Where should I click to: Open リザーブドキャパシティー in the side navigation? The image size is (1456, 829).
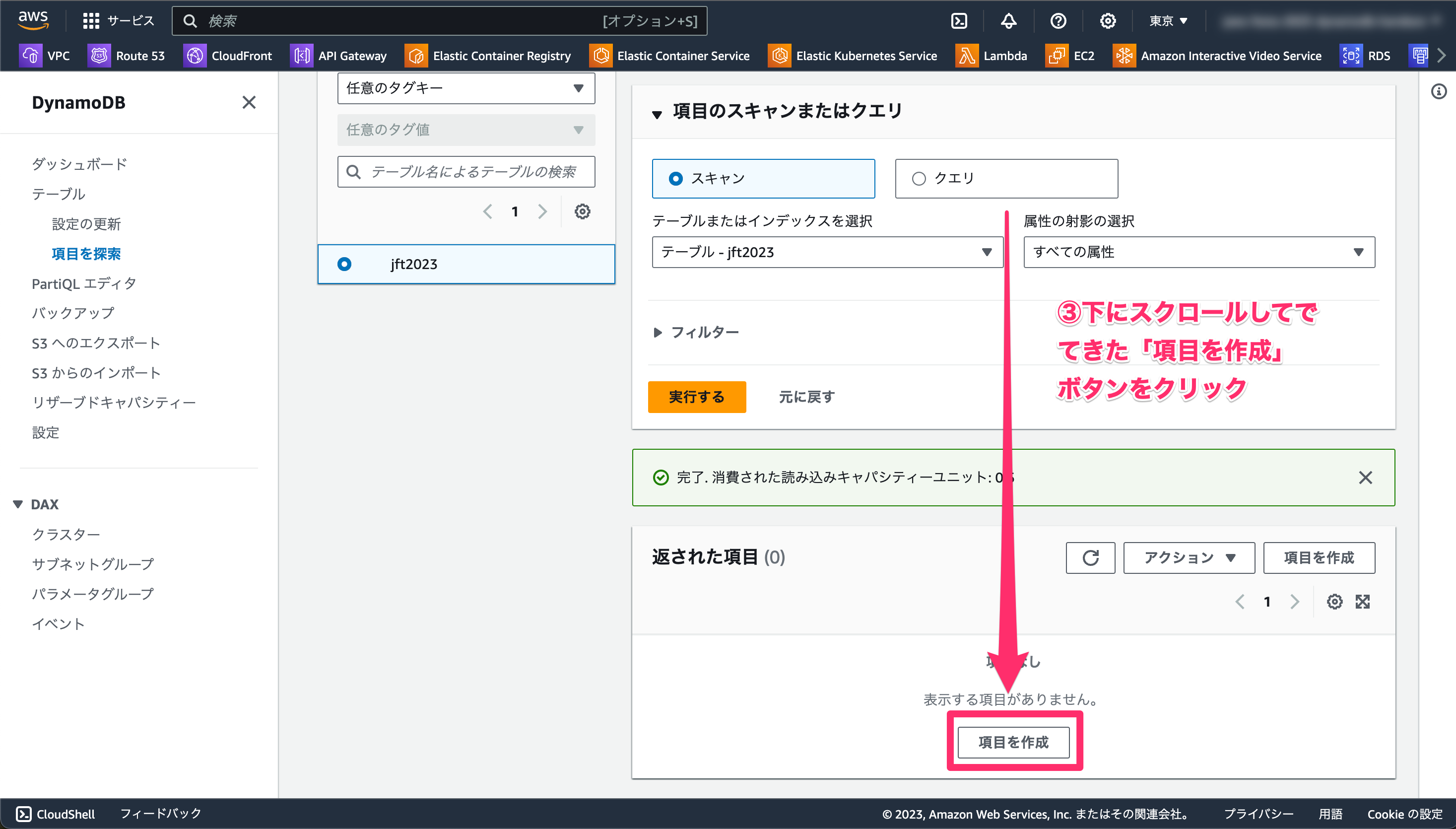pos(114,403)
